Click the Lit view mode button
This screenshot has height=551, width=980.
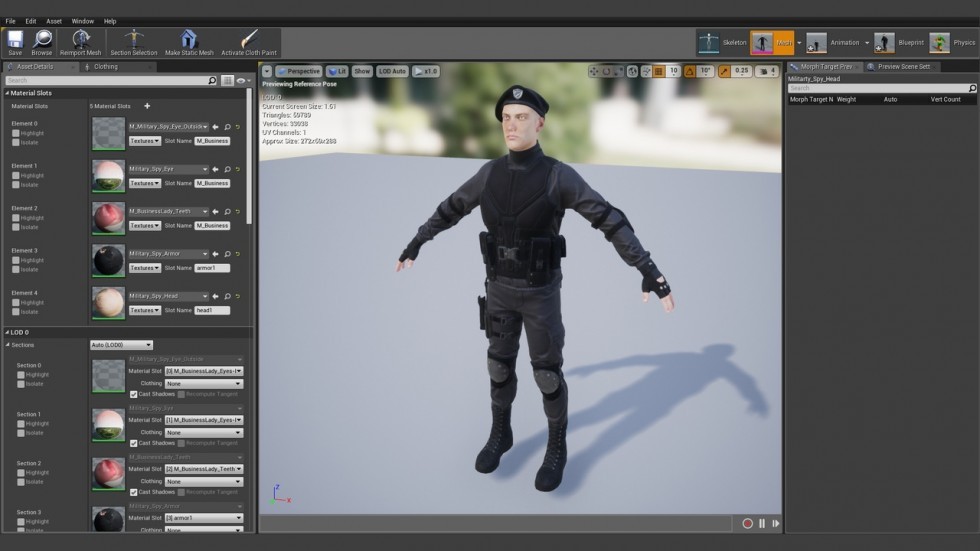(337, 71)
